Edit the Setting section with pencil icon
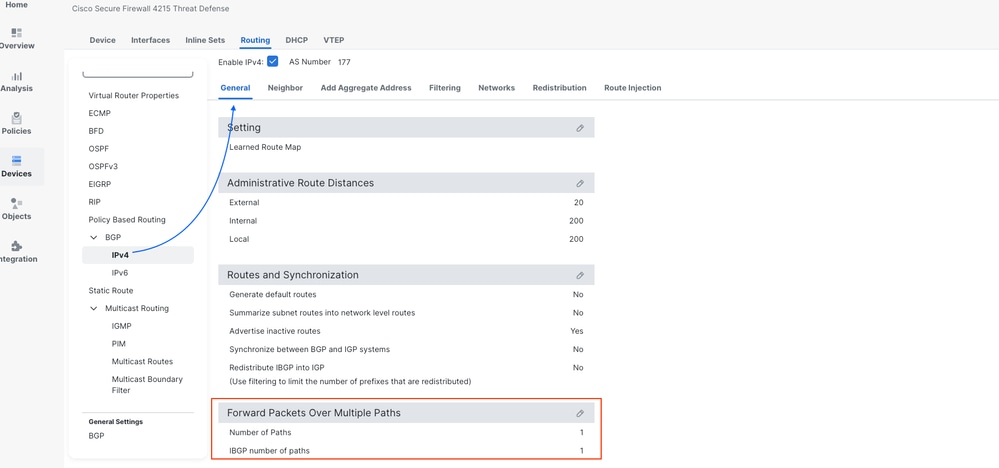This screenshot has width=999, height=468. [580, 128]
